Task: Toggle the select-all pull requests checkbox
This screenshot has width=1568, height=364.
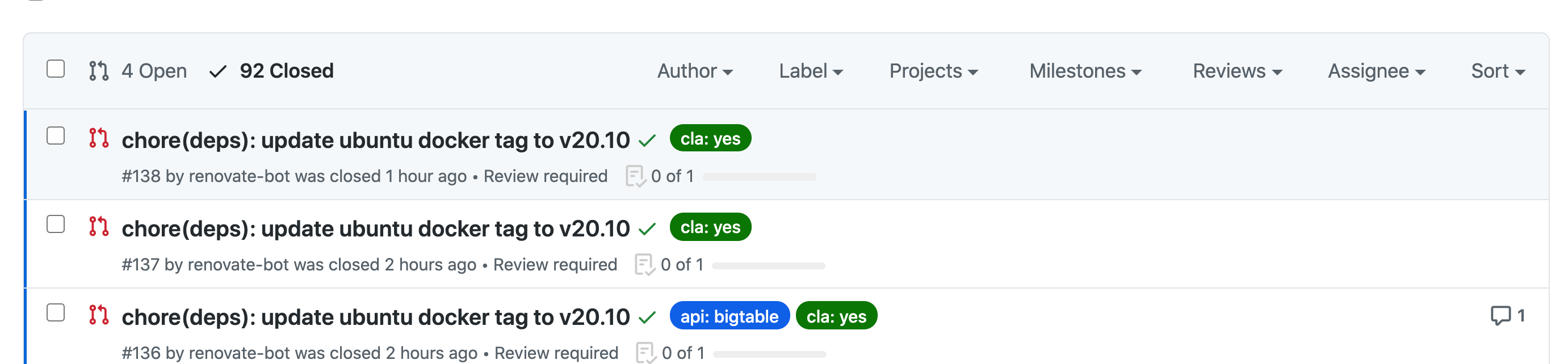Action: point(56,69)
